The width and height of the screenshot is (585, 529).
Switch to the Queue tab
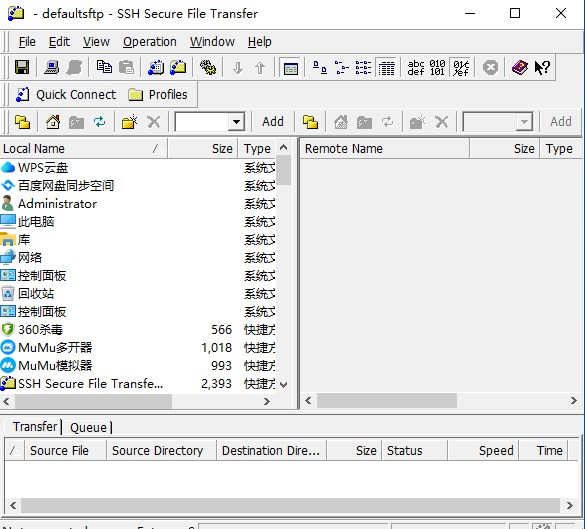[x=89, y=428]
